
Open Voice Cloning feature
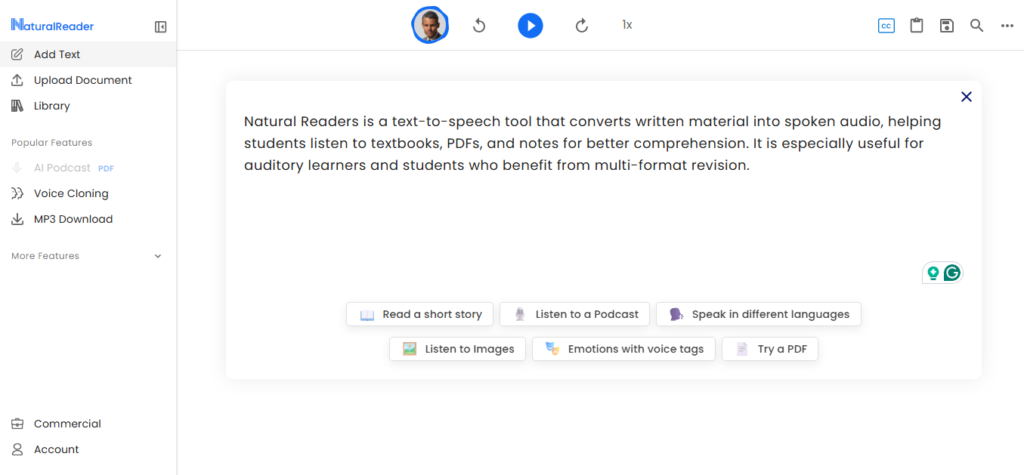tap(88, 193)
